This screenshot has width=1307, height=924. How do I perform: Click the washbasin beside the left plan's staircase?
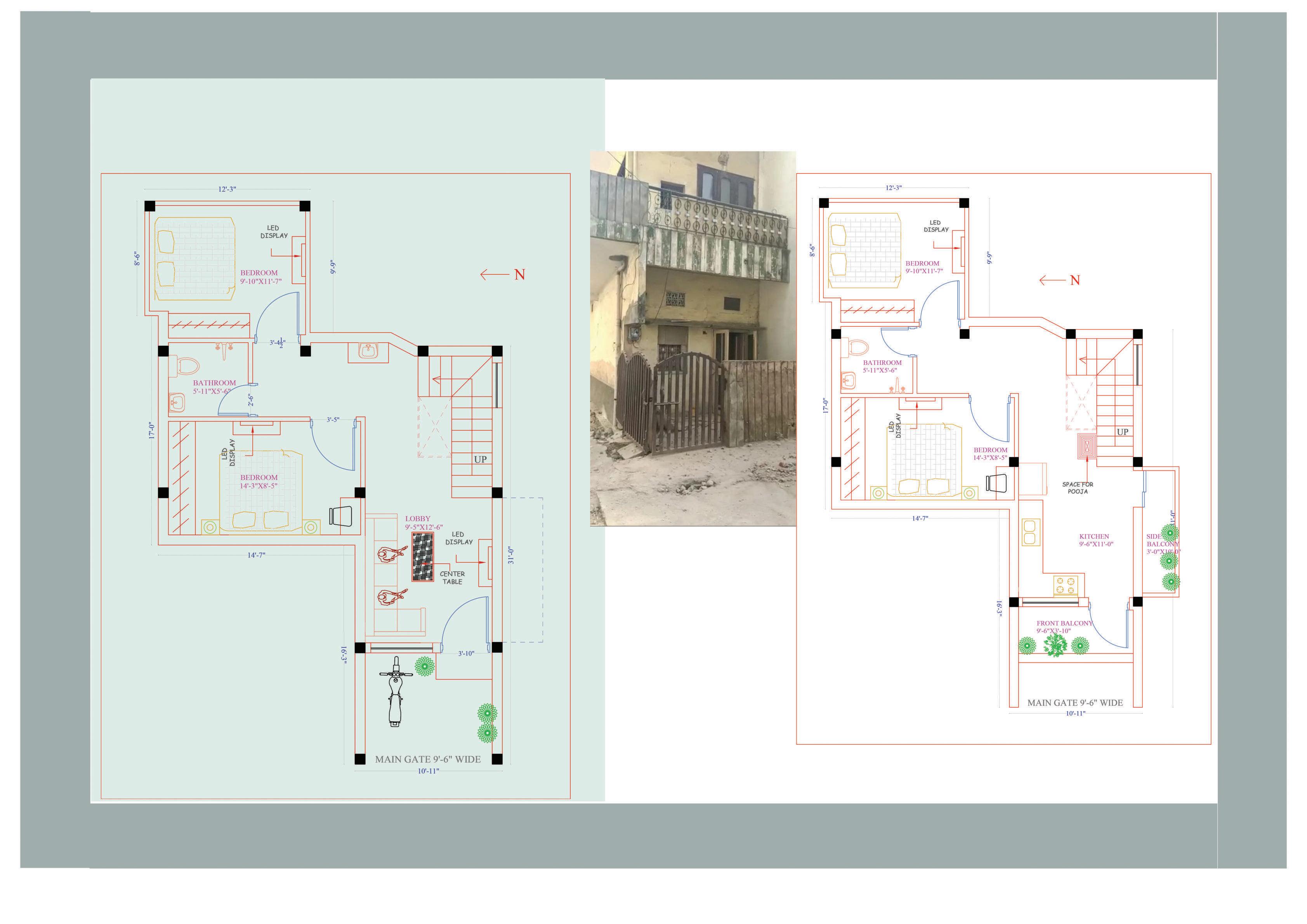point(368,351)
